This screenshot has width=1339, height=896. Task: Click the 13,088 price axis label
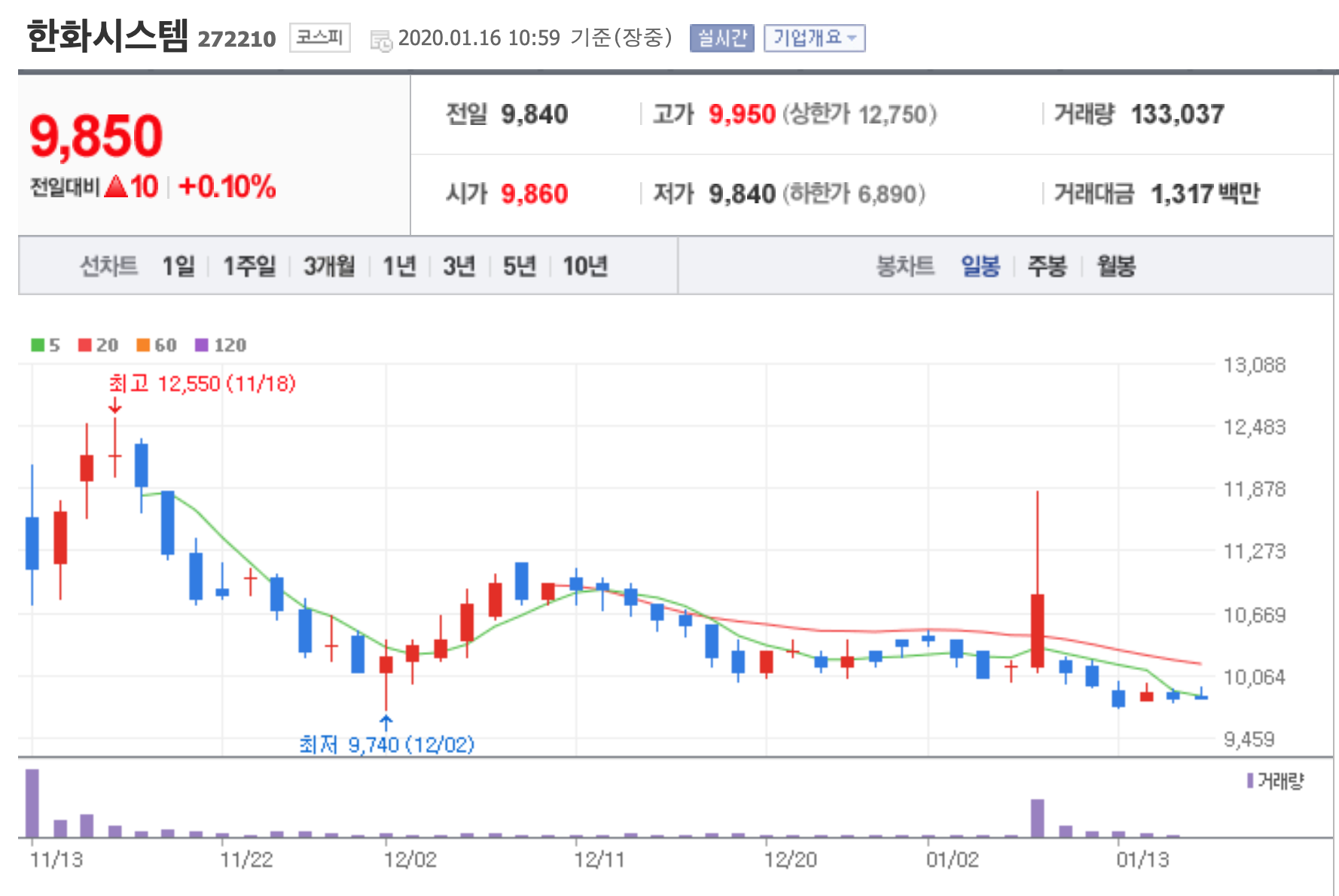click(x=1254, y=365)
